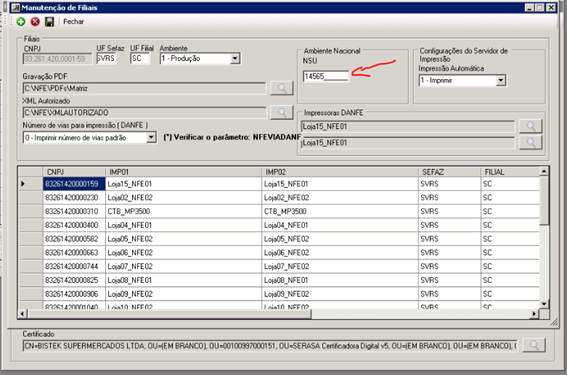Select CNPJ cell 83261420000159
The image size is (567, 375).
[74, 184]
